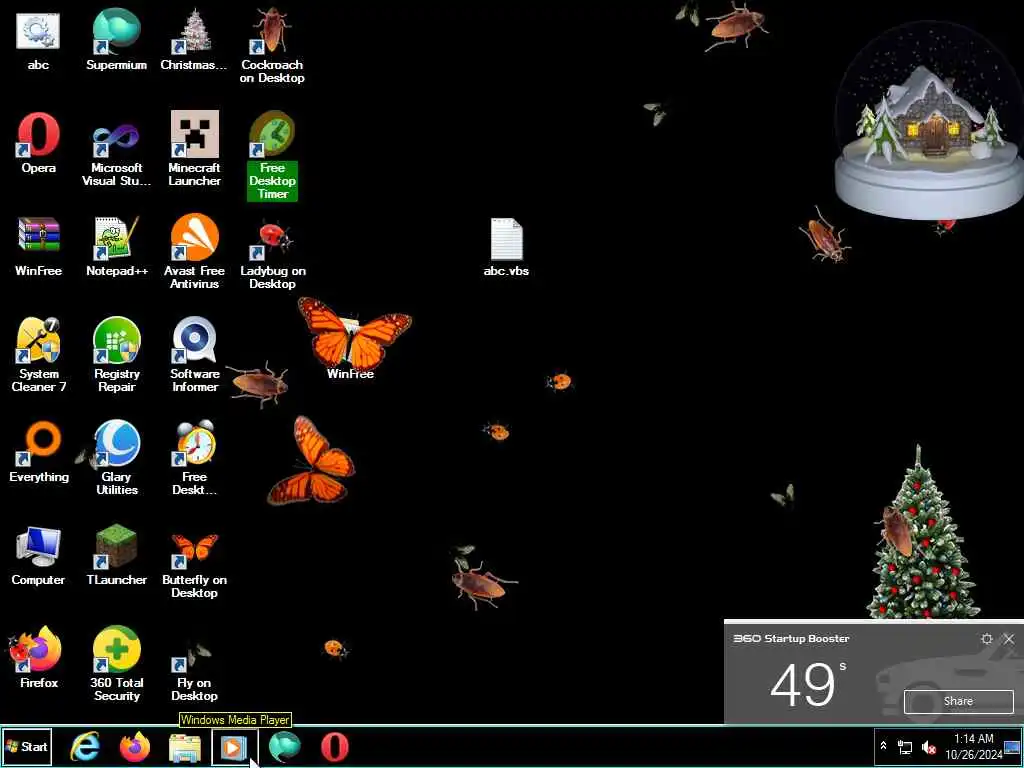Open System Cleaner 7 shortcut
The width and height of the screenshot is (1024, 768).
(38, 355)
